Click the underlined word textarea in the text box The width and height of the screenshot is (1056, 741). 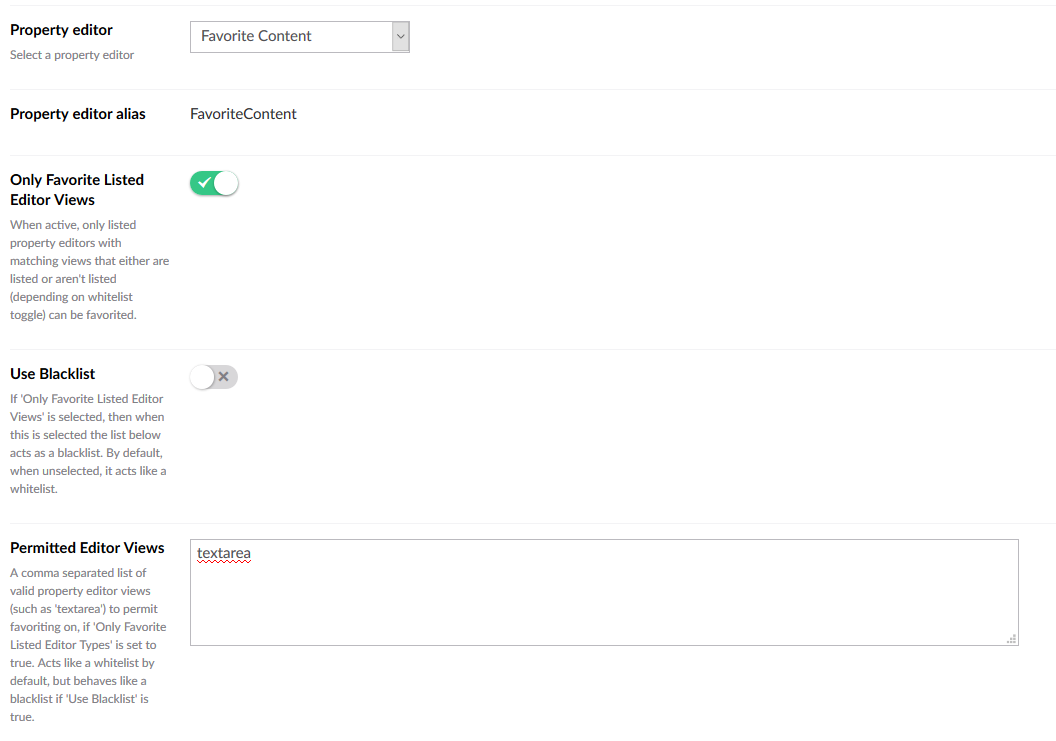pos(224,554)
